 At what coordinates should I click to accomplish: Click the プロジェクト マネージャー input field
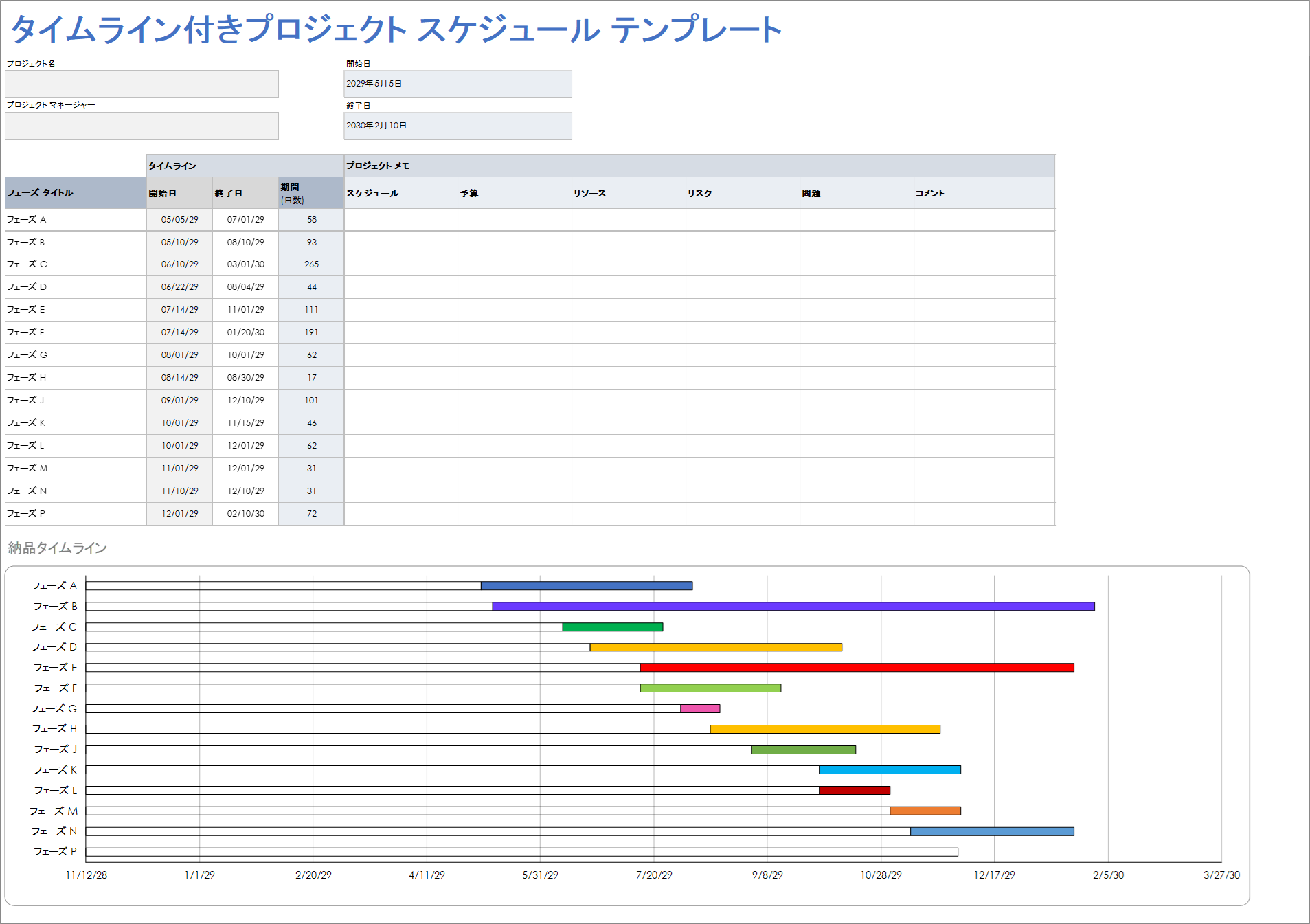(142, 126)
